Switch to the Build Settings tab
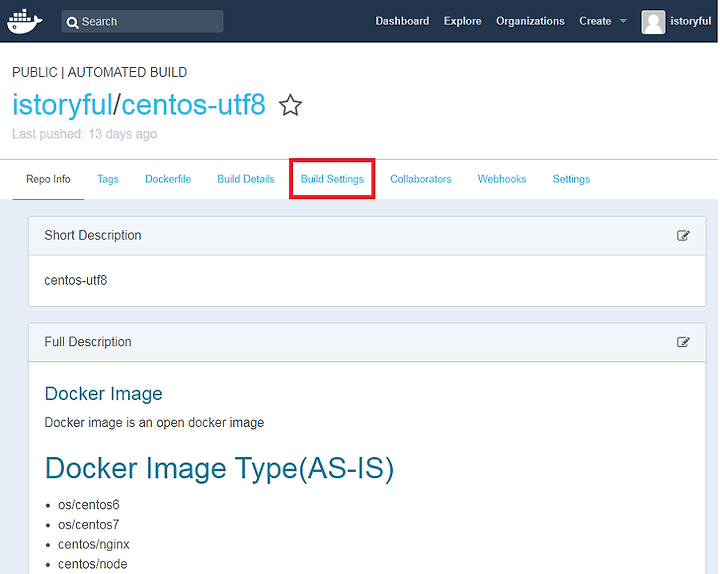Viewport: 720px width, 574px height. tap(332, 179)
